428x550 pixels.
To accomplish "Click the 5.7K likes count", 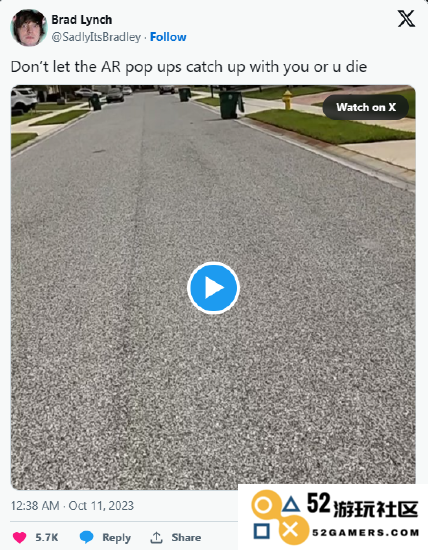I will coord(47,537).
